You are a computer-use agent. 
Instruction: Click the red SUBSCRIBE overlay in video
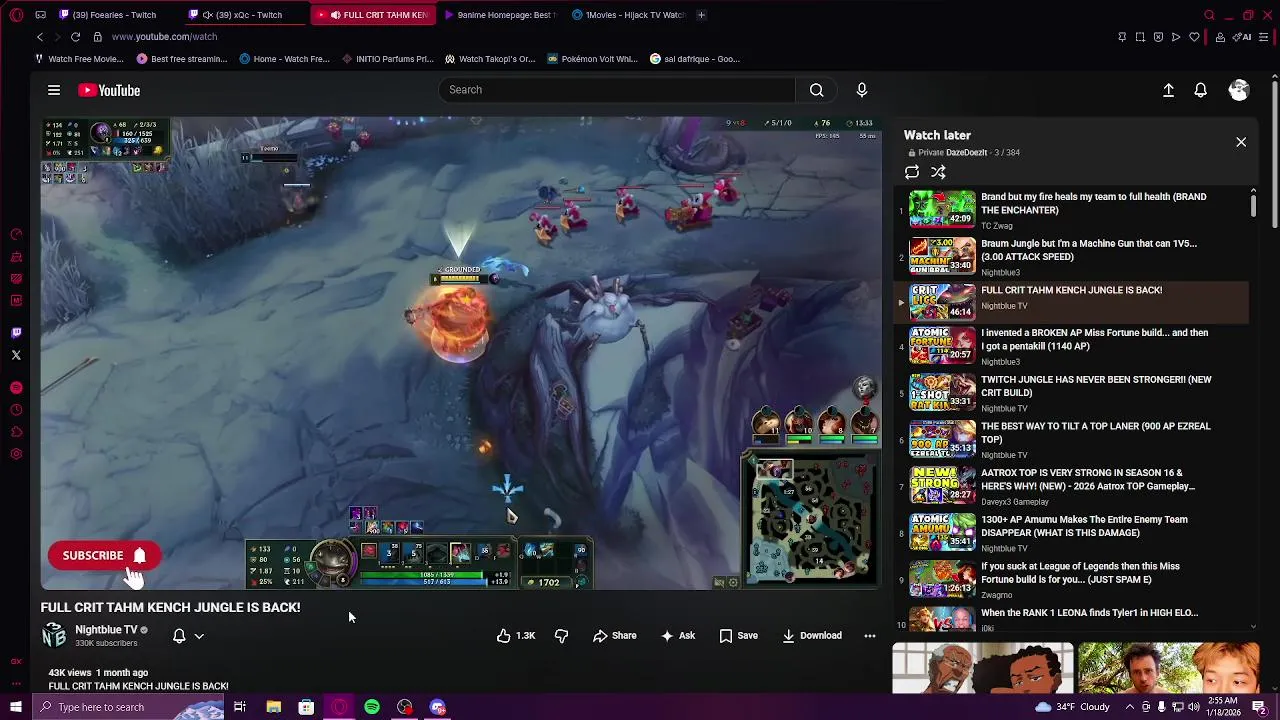click(104, 555)
